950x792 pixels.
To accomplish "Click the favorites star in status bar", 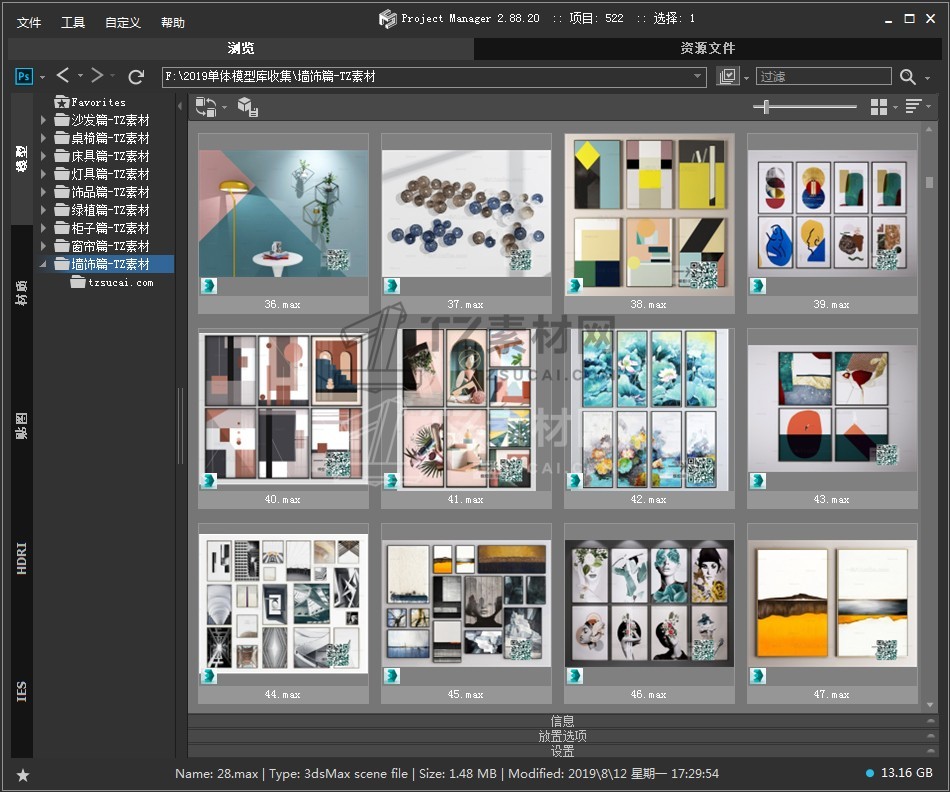I will click(23, 775).
